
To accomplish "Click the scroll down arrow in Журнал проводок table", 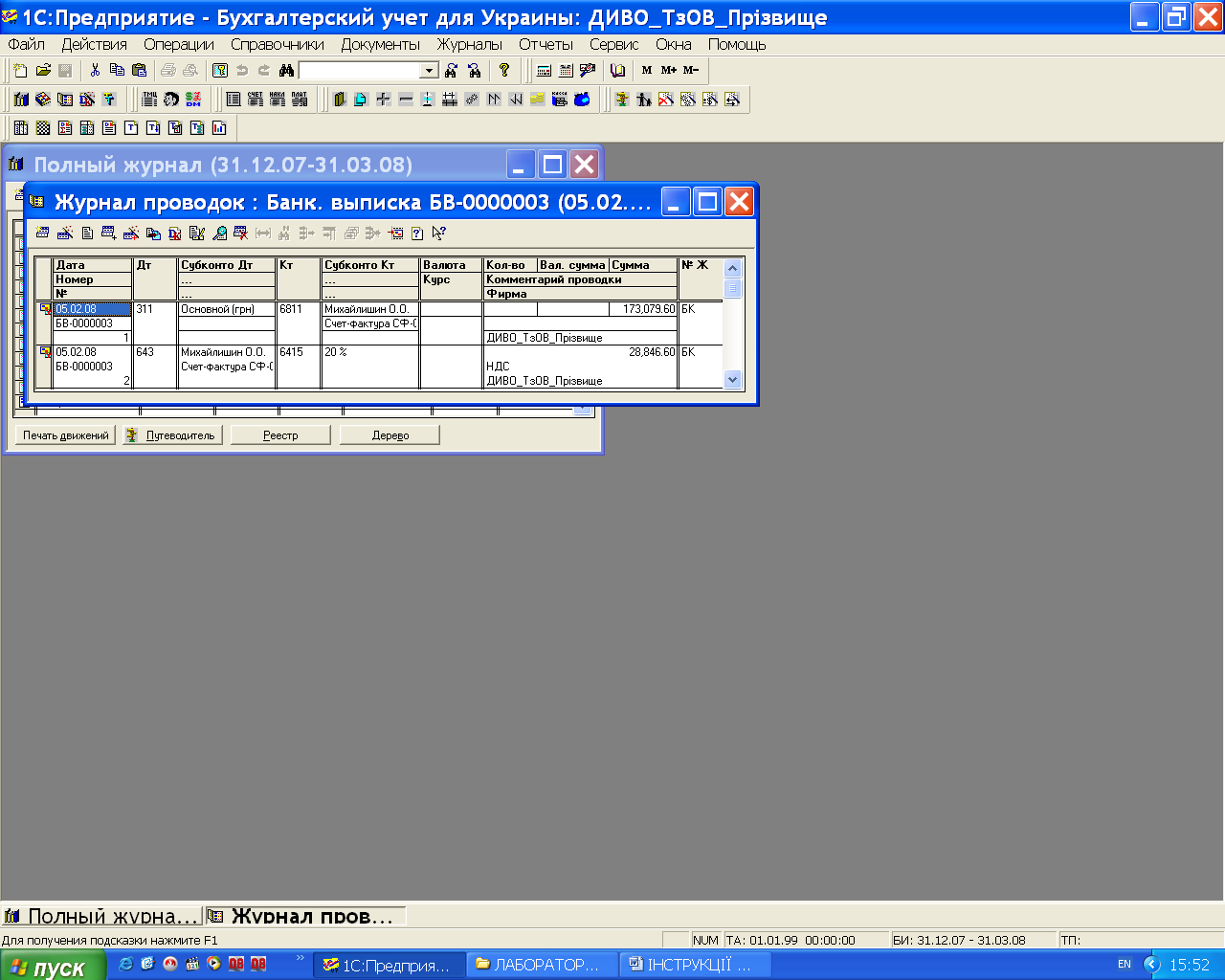I will [733, 380].
